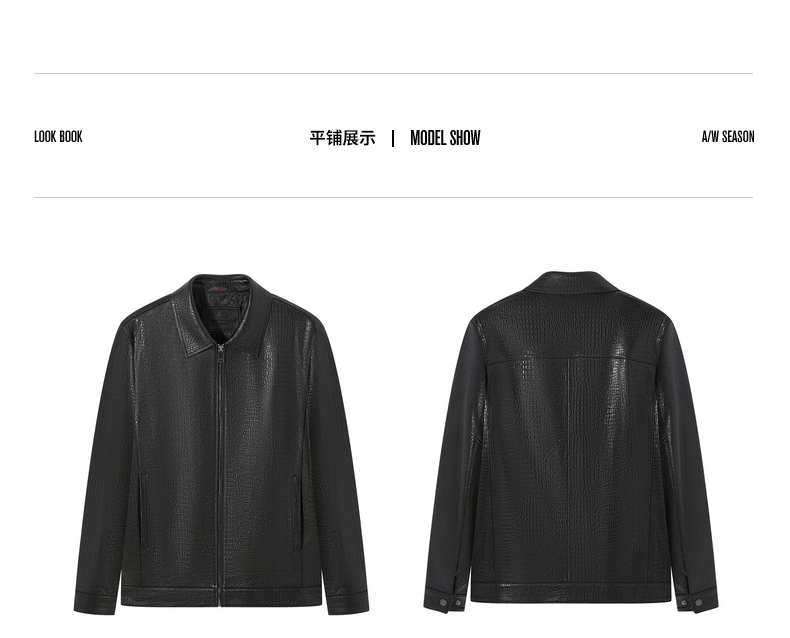Viewport: 790px width, 638px height.
Task: Click the zipper pull on front jacket
Action: point(221,349)
